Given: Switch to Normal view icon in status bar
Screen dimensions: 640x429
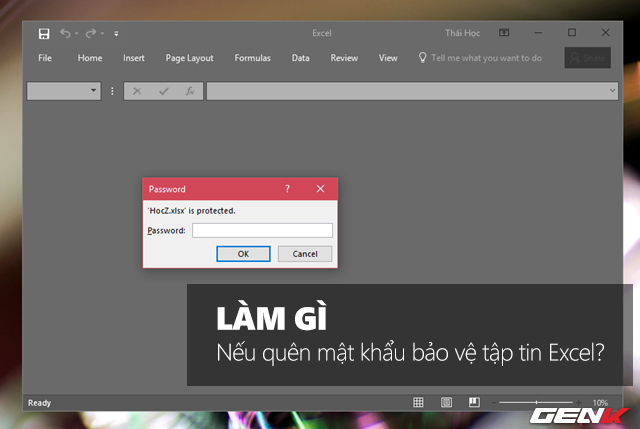Looking at the screenshot, I should [418, 402].
